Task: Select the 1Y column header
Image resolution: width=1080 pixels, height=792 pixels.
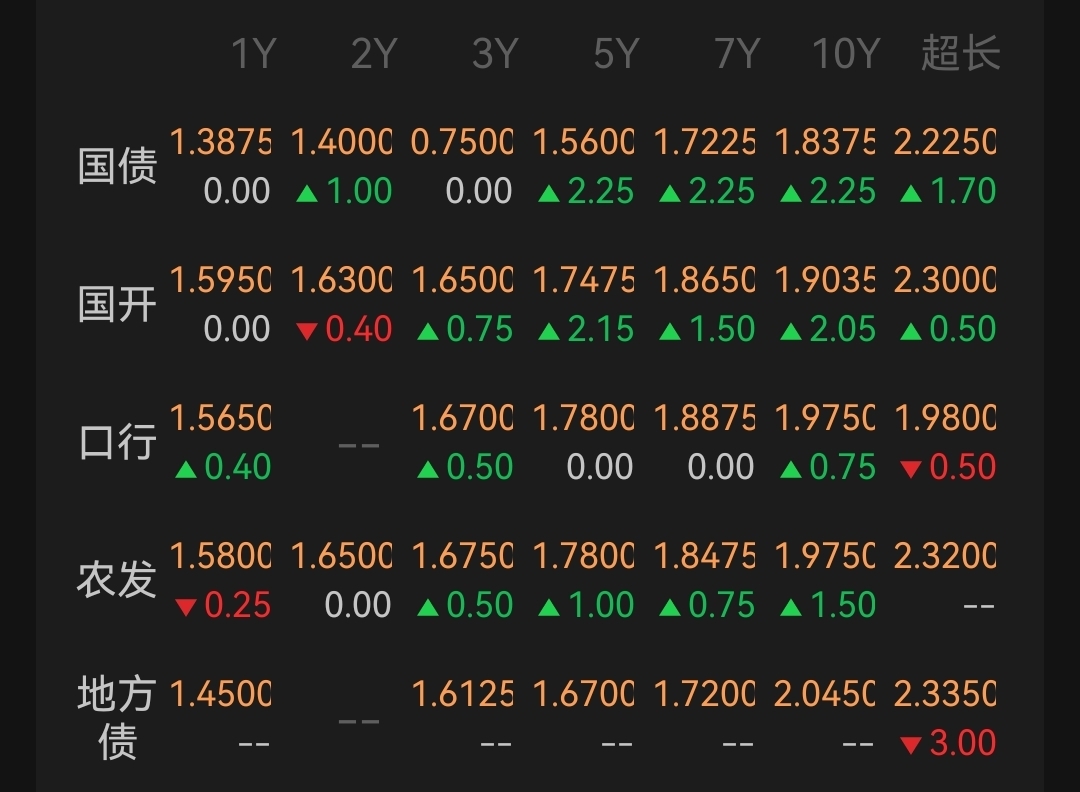Action: coord(253,54)
